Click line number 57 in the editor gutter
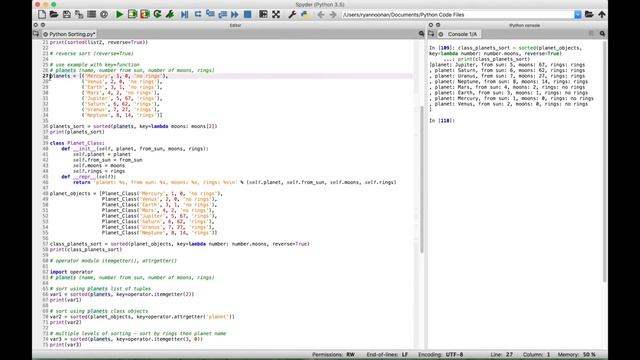 [x=45, y=244]
